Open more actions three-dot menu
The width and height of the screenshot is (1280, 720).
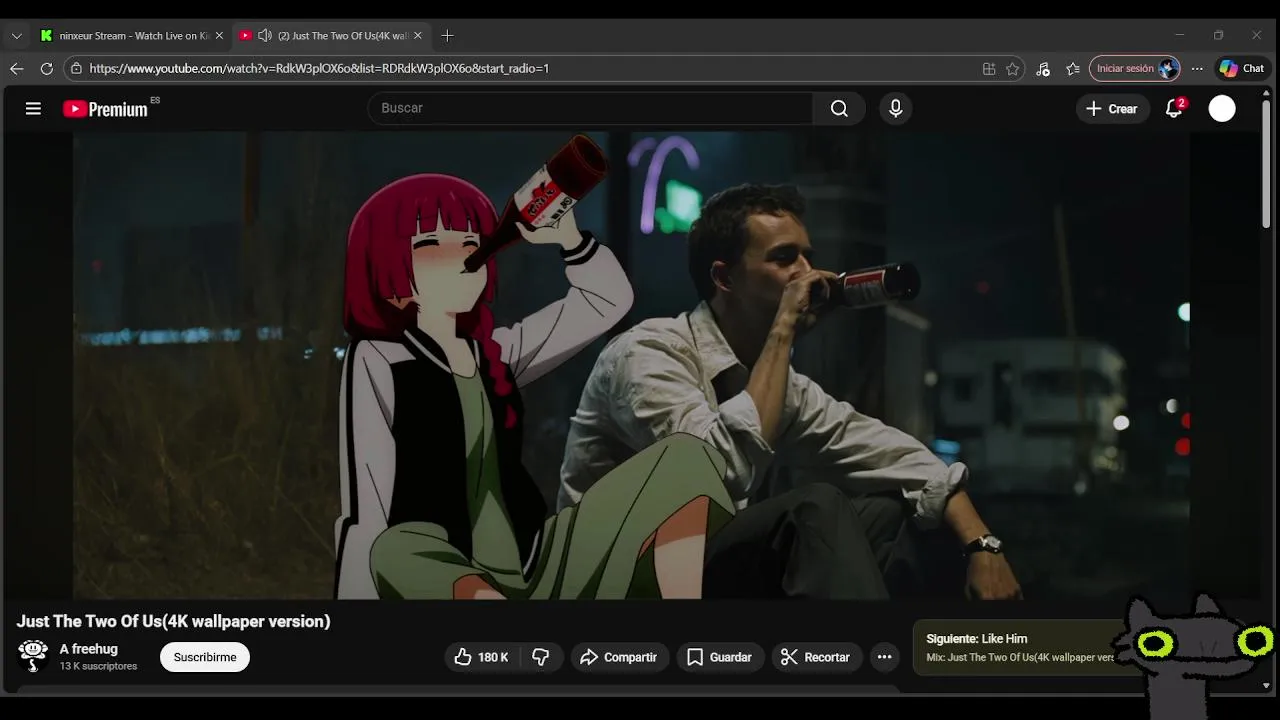pyautogui.click(x=884, y=657)
